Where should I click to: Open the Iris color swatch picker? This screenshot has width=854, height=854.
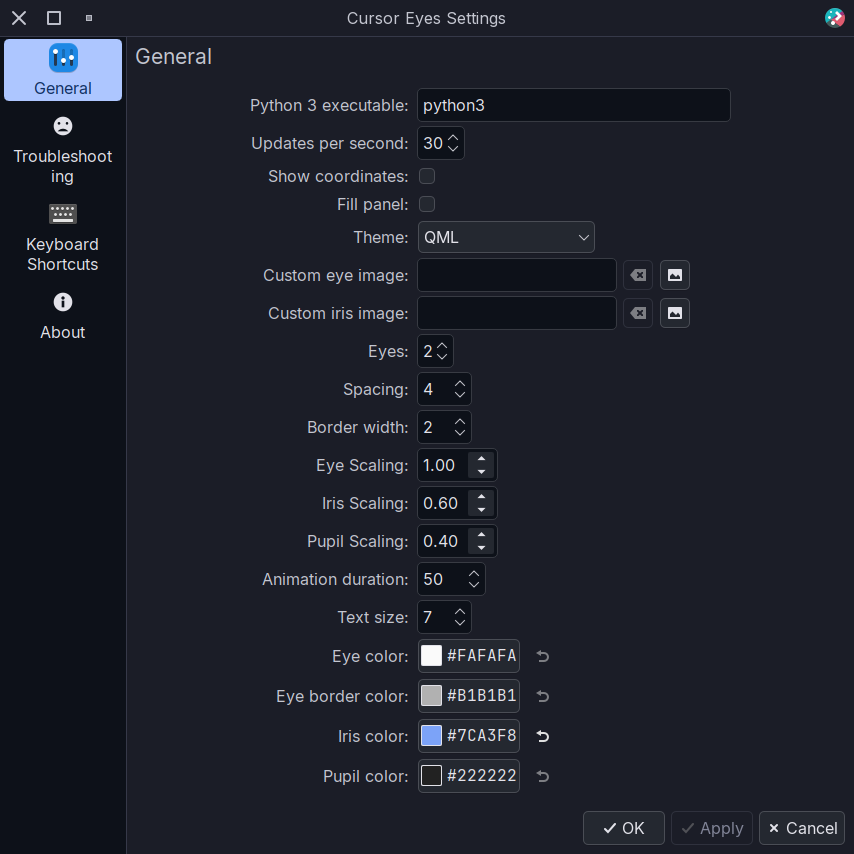[431, 736]
